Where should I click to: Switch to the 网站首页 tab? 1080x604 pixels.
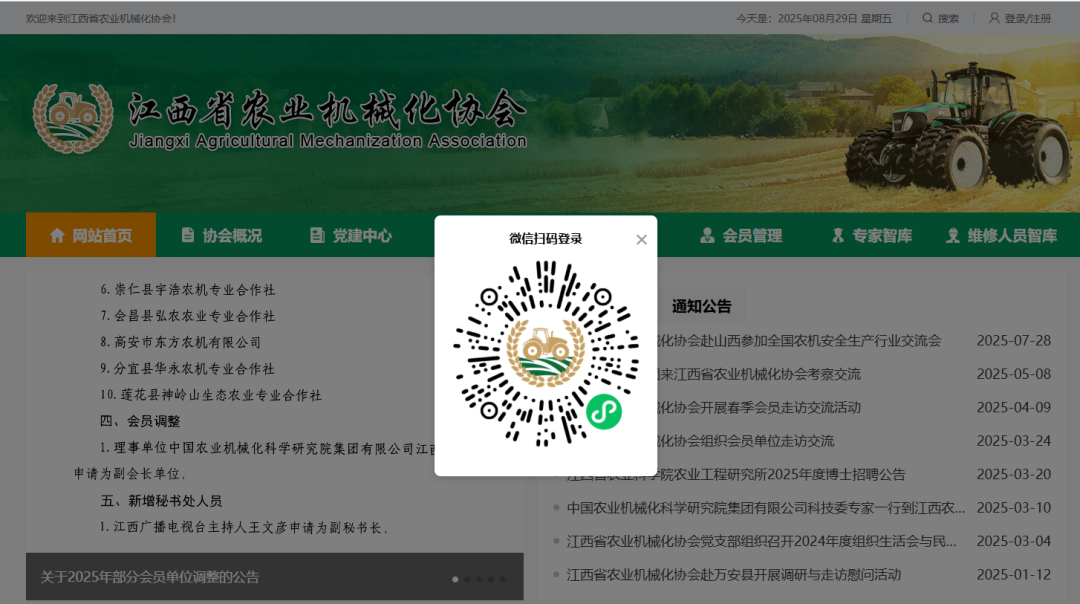tap(90, 236)
